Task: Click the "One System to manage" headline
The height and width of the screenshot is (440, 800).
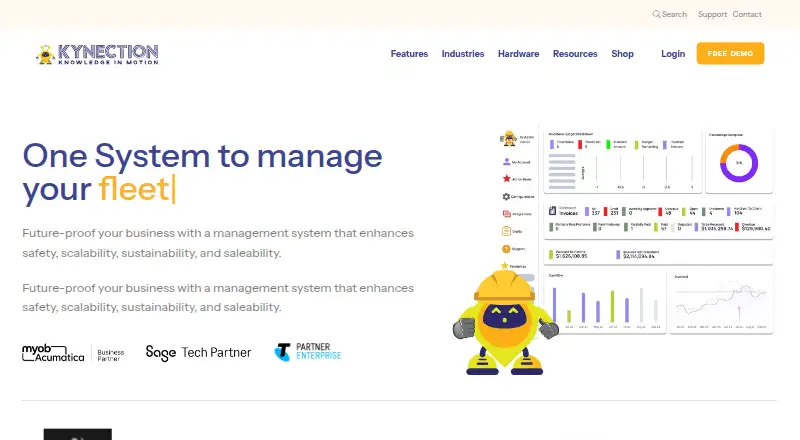Action: pyautogui.click(x=203, y=156)
